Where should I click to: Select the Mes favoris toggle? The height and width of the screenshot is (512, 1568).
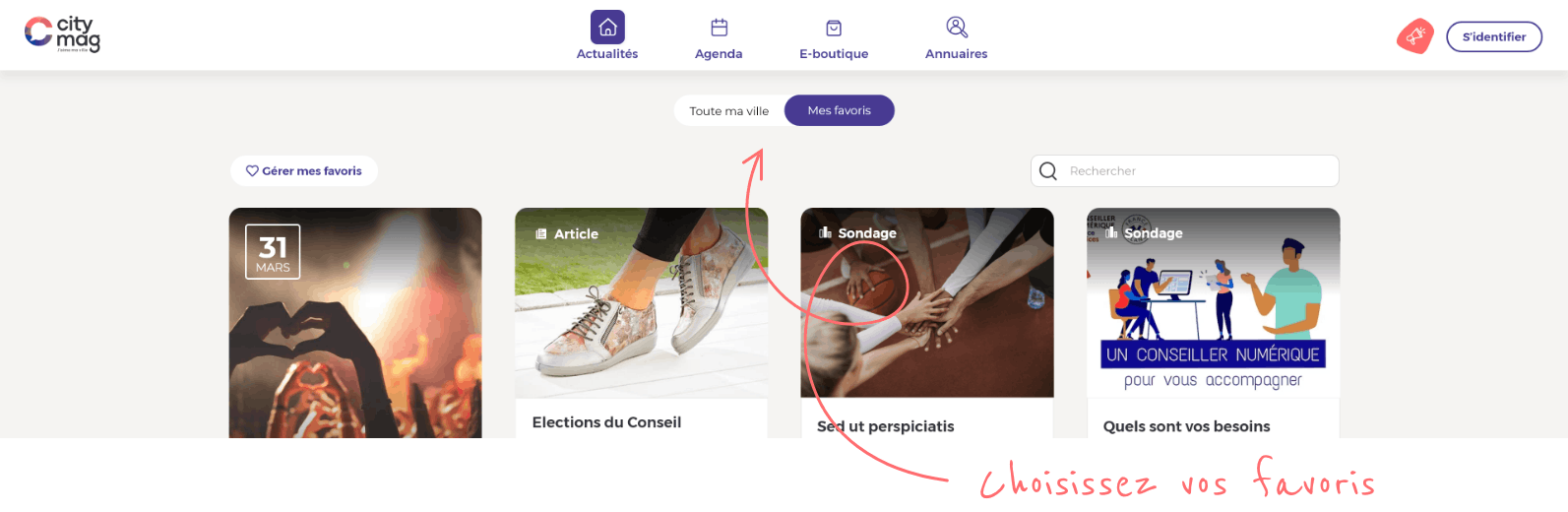click(x=840, y=110)
